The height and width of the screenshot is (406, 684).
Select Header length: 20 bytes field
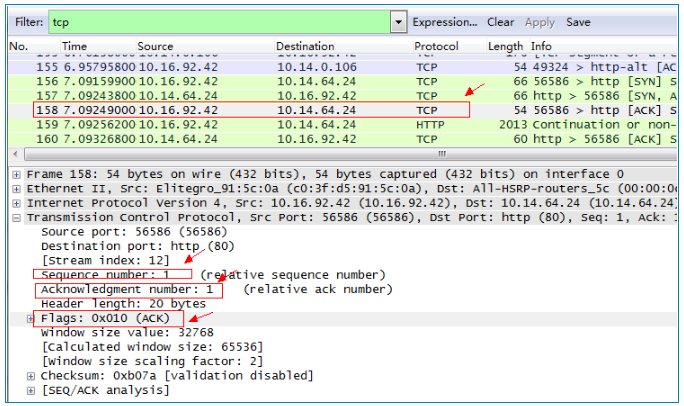pyautogui.click(x=123, y=304)
